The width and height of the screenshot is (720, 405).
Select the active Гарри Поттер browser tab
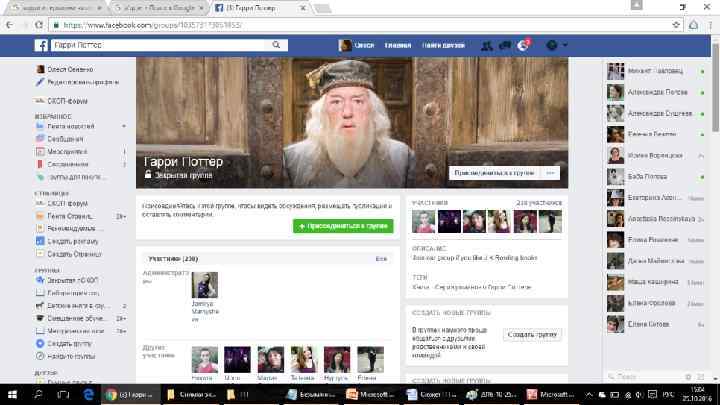pyautogui.click(x=260, y=8)
